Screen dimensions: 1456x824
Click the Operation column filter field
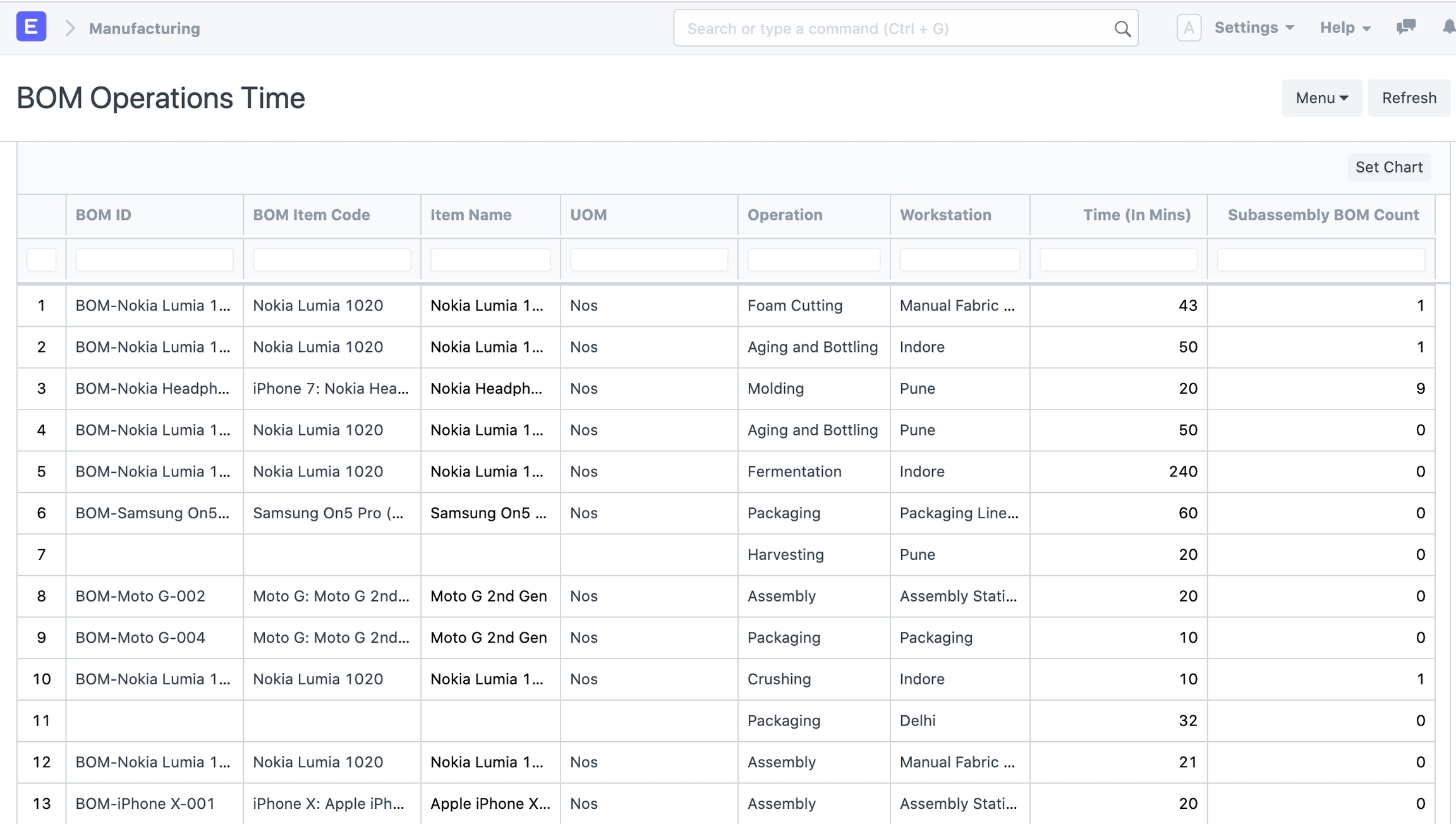coord(813,260)
